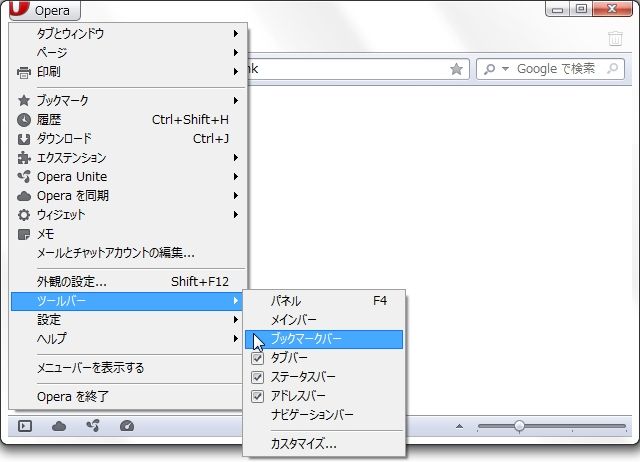Toggle the panel icon in status bar

click(x=25, y=426)
